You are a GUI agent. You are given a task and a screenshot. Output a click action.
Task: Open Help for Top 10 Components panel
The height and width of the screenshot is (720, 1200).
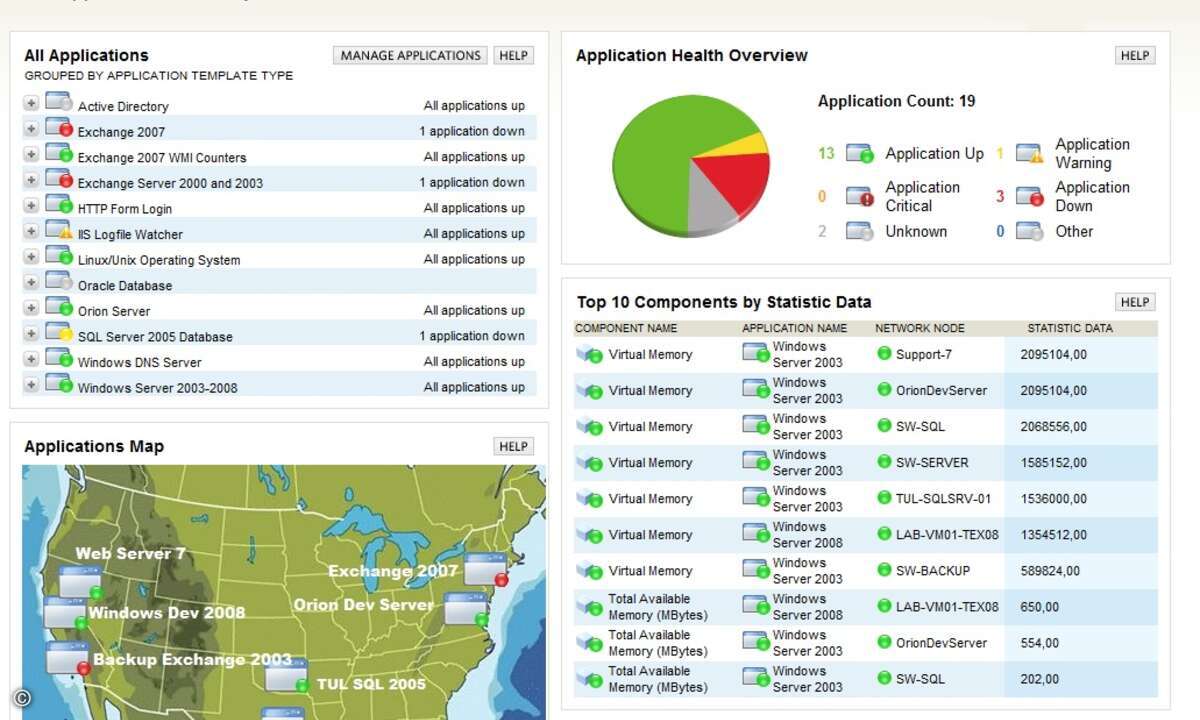pyautogui.click(x=1135, y=302)
